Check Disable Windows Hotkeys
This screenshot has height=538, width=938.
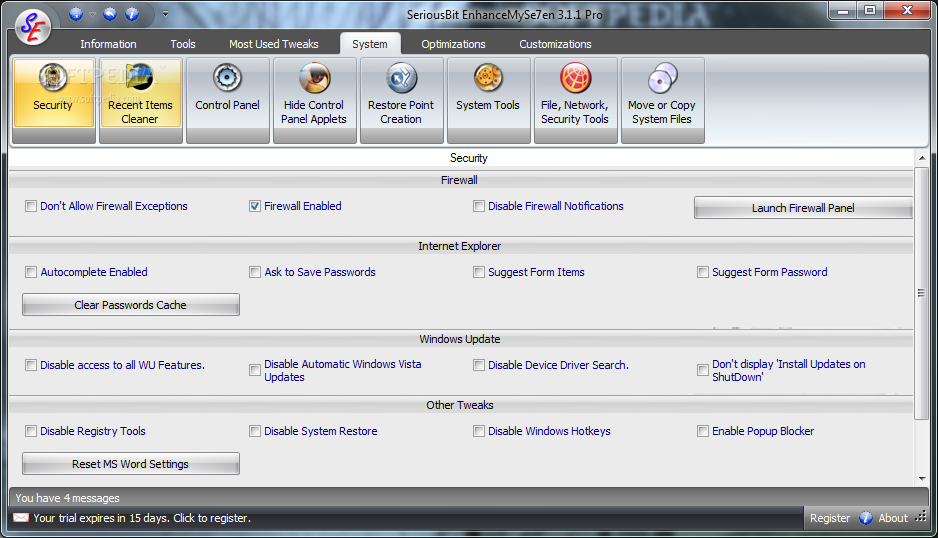[479, 431]
